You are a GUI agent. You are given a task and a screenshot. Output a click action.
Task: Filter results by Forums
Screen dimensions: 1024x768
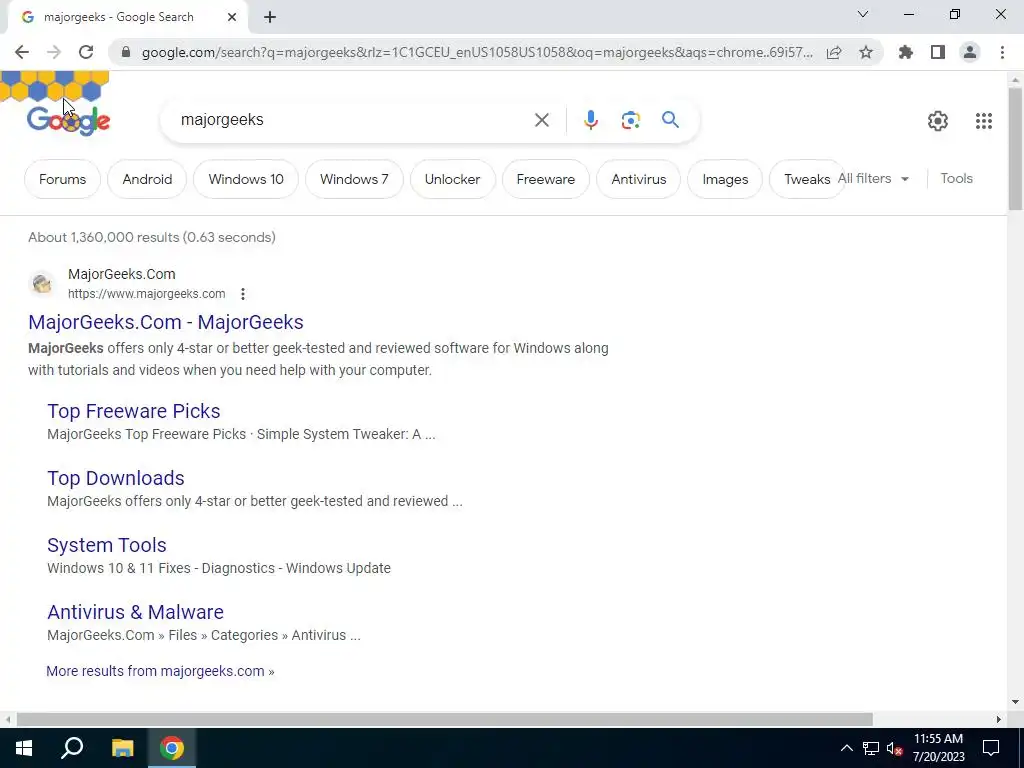(63, 179)
